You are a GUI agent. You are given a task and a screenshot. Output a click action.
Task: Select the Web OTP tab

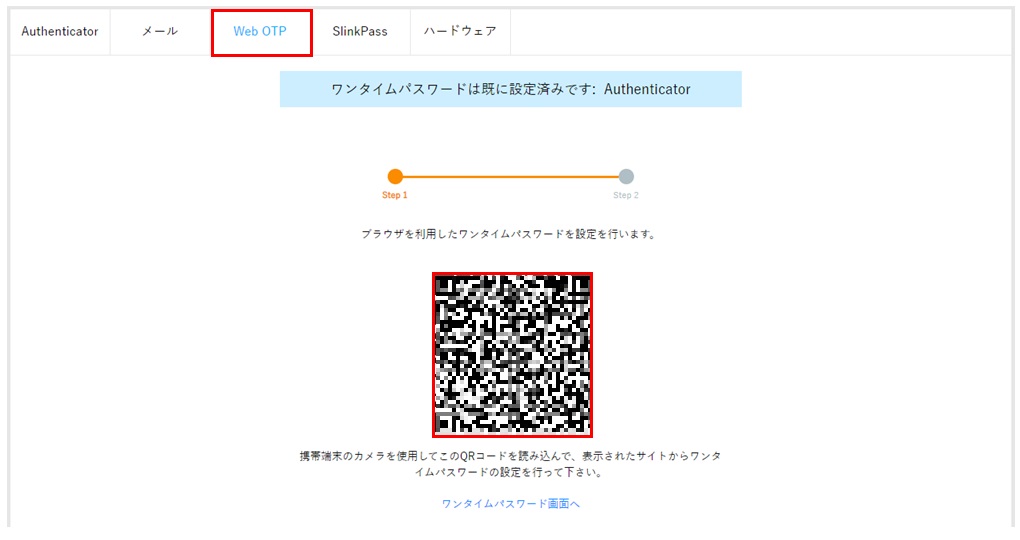pyautogui.click(x=260, y=31)
